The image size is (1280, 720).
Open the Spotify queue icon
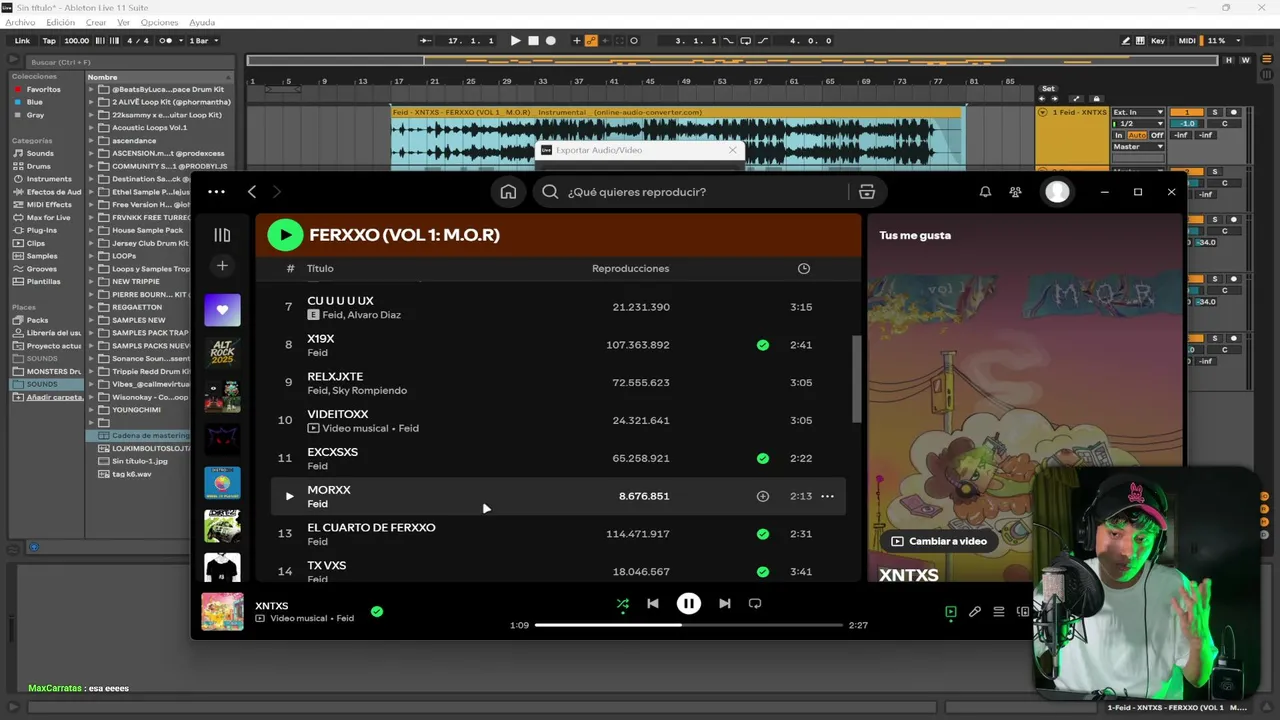point(999,612)
